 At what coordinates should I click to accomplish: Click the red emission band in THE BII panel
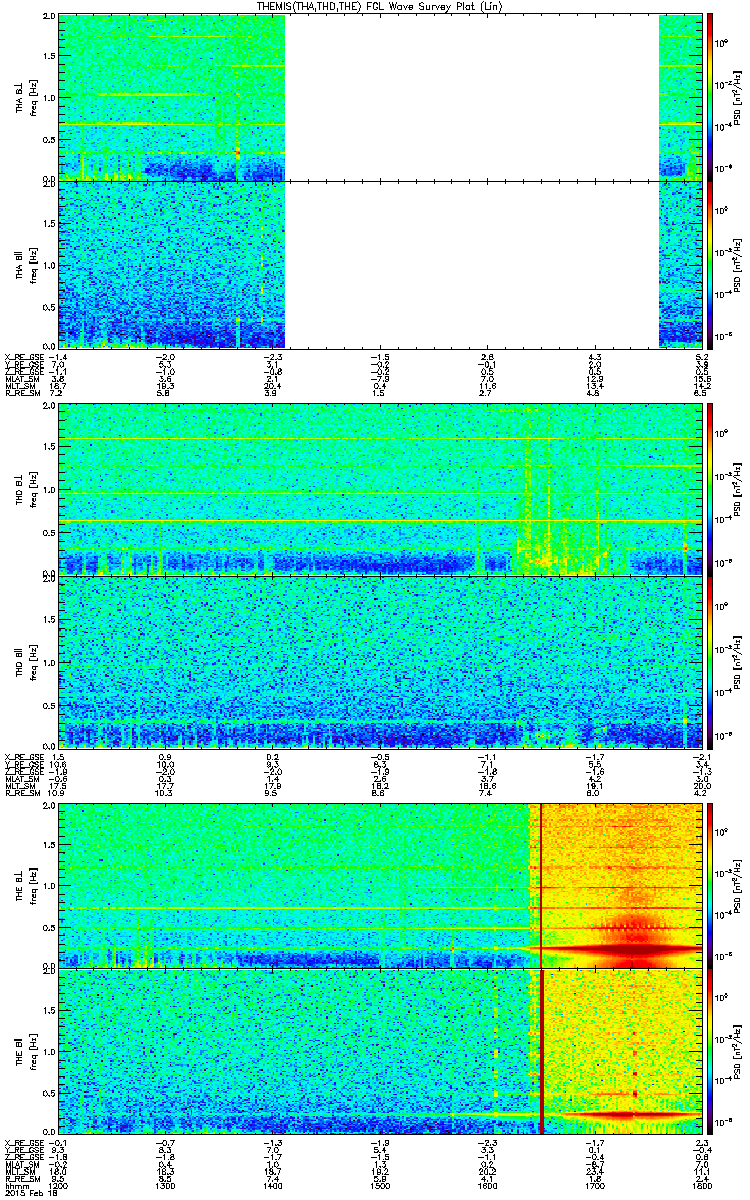pos(625,1114)
